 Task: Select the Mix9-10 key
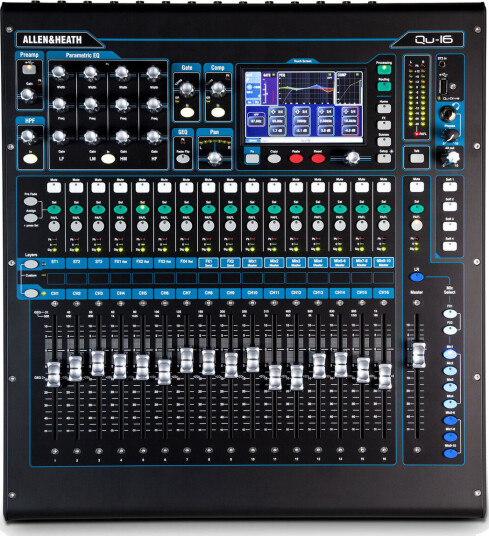pyautogui.click(x=450, y=454)
